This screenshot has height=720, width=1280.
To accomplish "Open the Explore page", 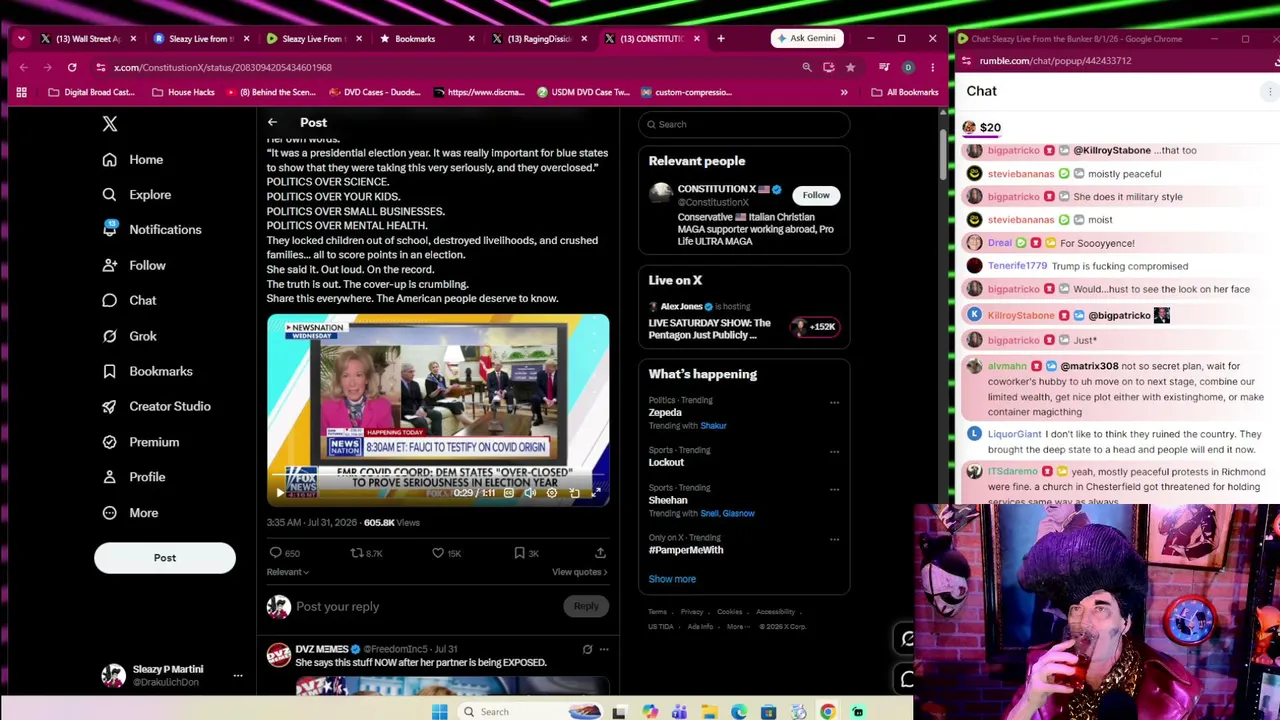I will coord(136,195).
